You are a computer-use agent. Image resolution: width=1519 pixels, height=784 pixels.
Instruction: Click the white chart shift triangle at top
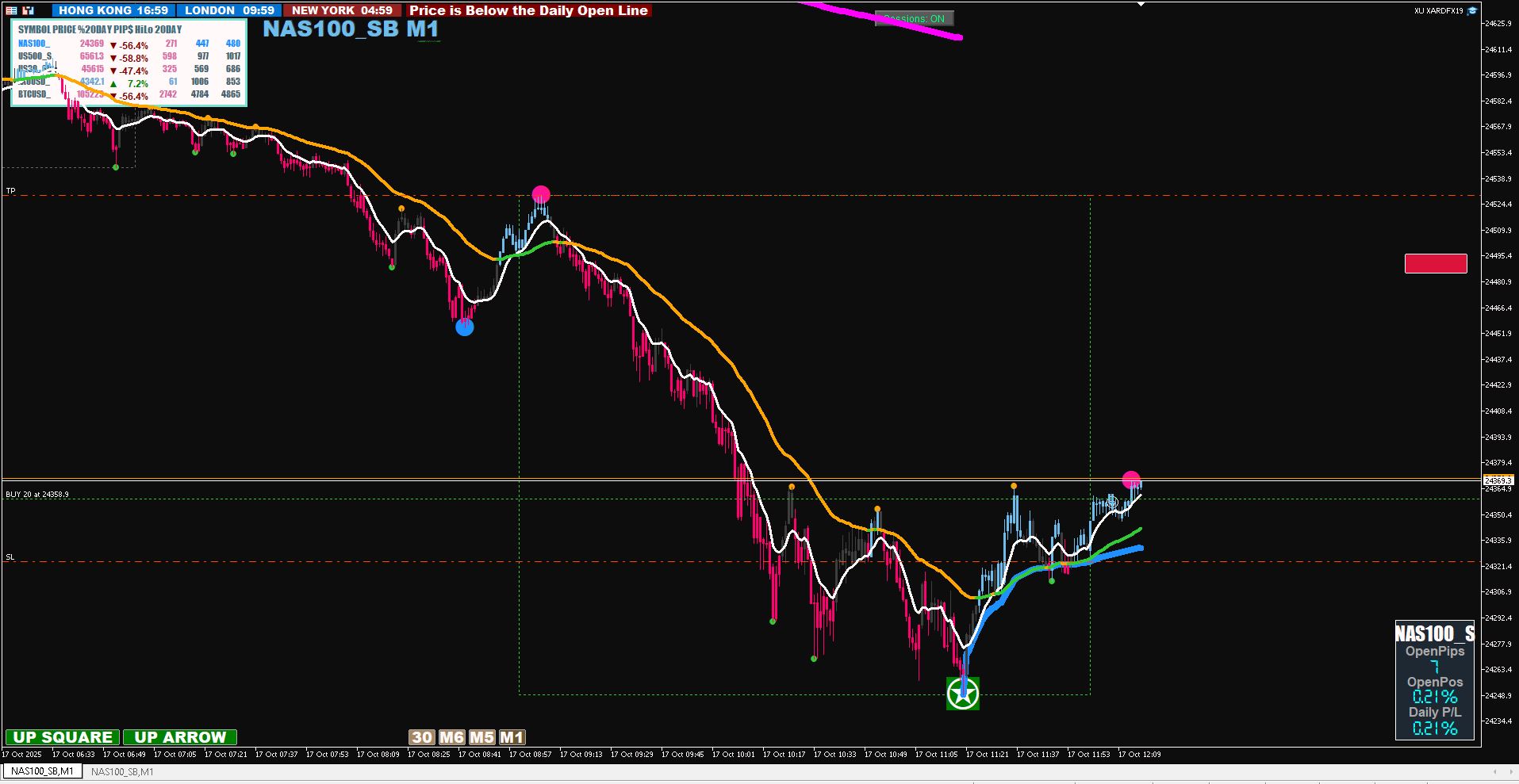point(1141,4)
